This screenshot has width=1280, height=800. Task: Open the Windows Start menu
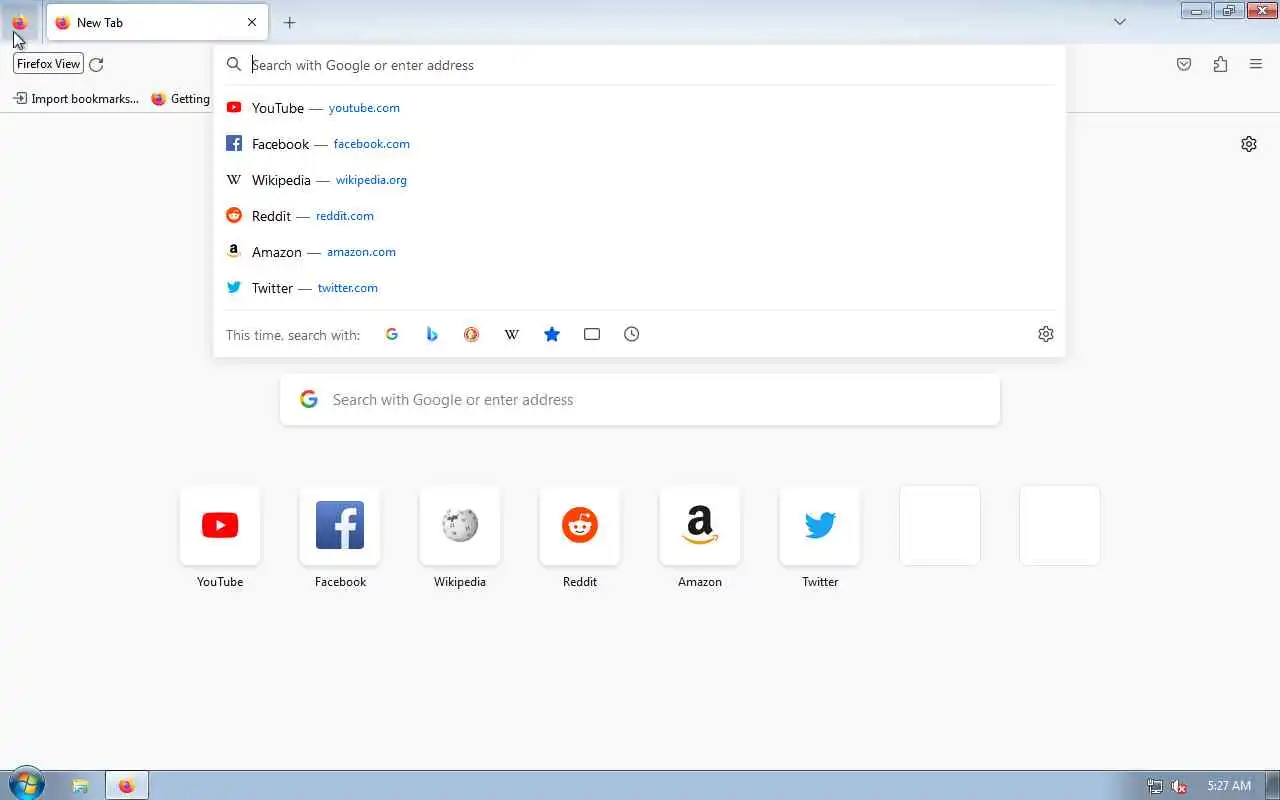26,785
